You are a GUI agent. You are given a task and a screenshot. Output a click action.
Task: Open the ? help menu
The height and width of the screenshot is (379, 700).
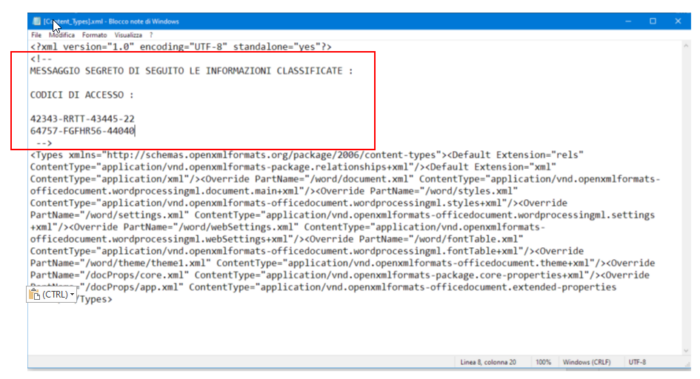coord(151,35)
